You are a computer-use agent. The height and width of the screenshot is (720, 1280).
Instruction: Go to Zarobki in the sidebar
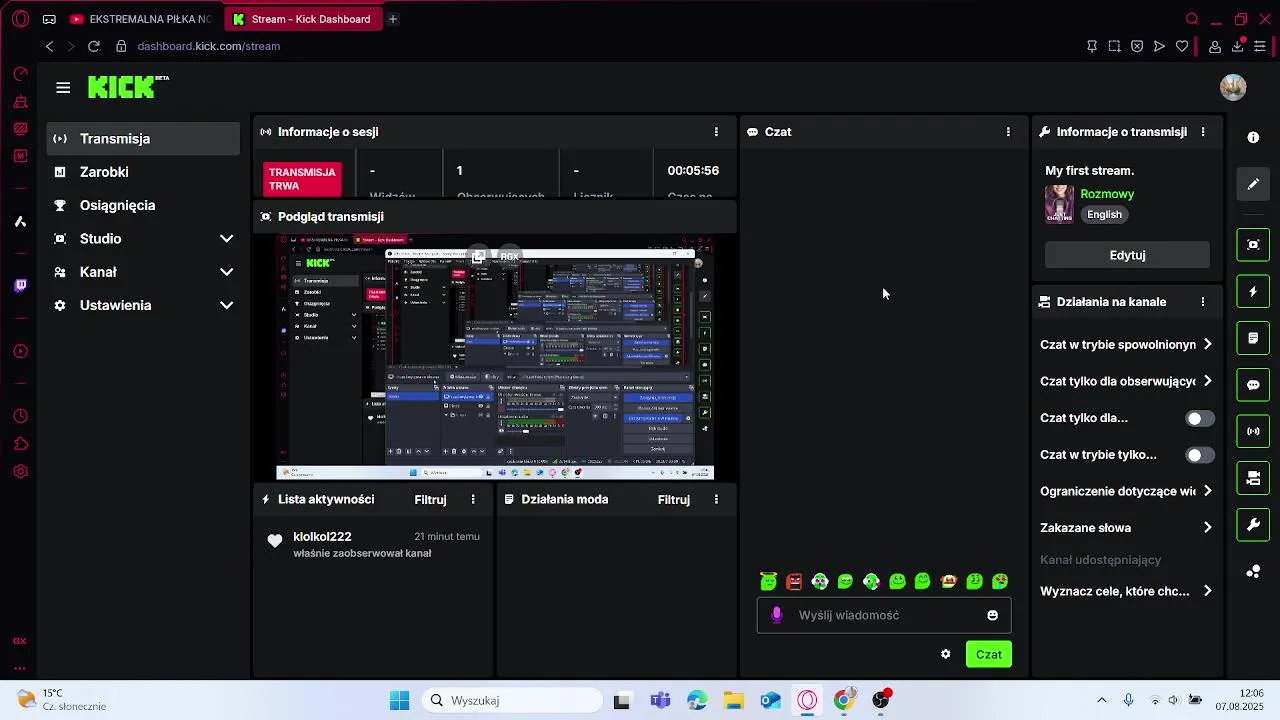click(x=143, y=172)
